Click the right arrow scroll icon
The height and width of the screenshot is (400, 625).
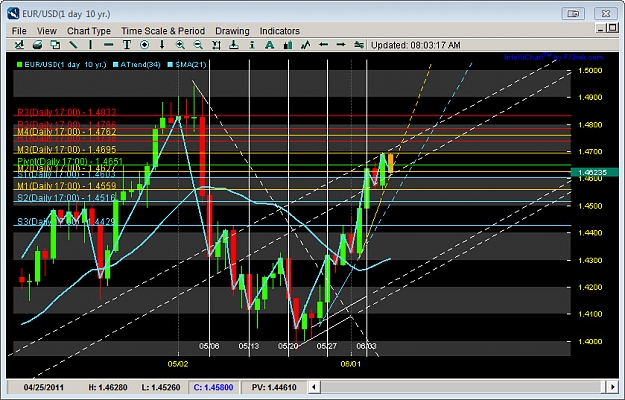[x=341, y=45]
